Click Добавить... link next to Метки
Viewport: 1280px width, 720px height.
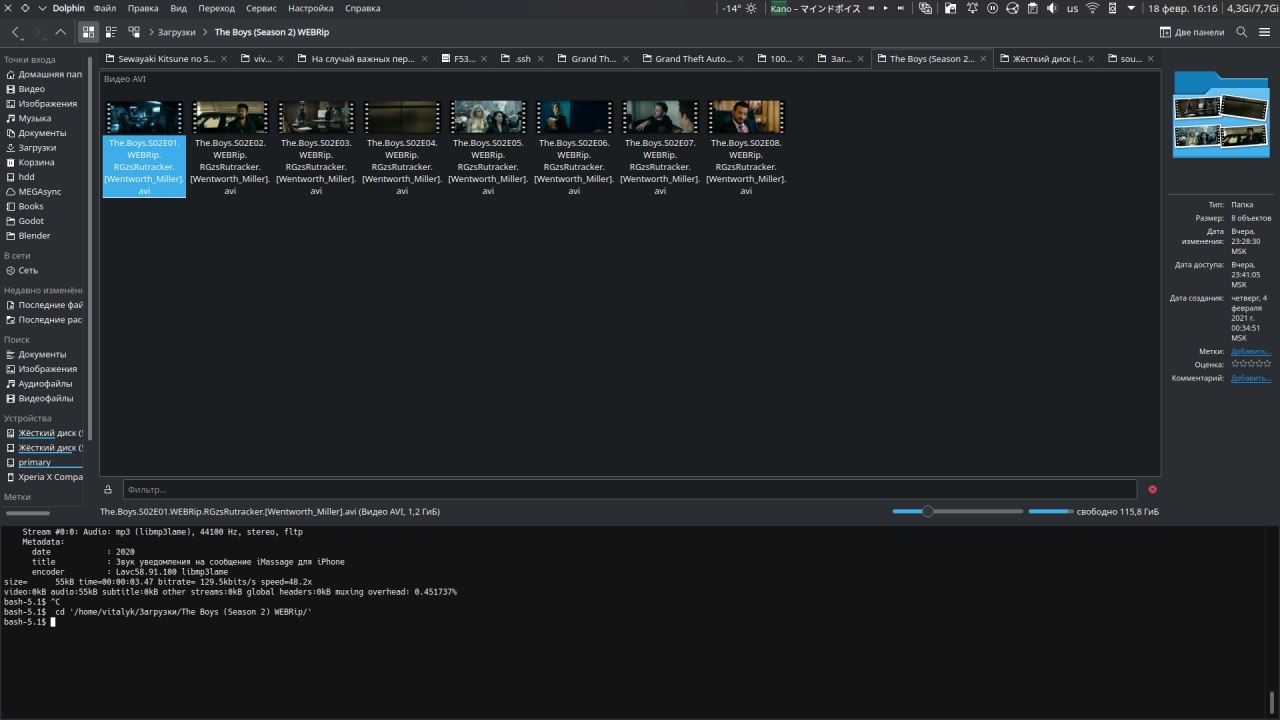(1251, 351)
